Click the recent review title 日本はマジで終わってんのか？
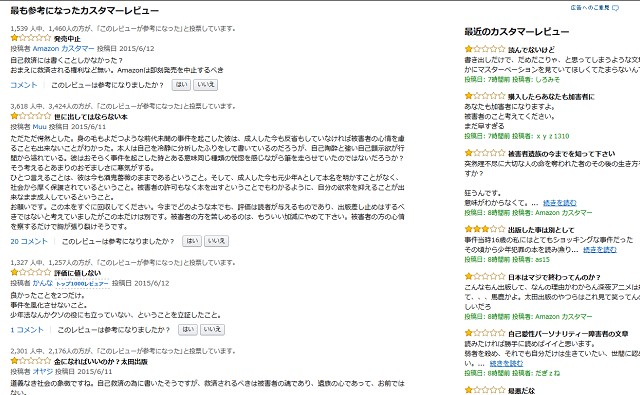The height and width of the screenshot is (395, 640). click(x=554, y=277)
